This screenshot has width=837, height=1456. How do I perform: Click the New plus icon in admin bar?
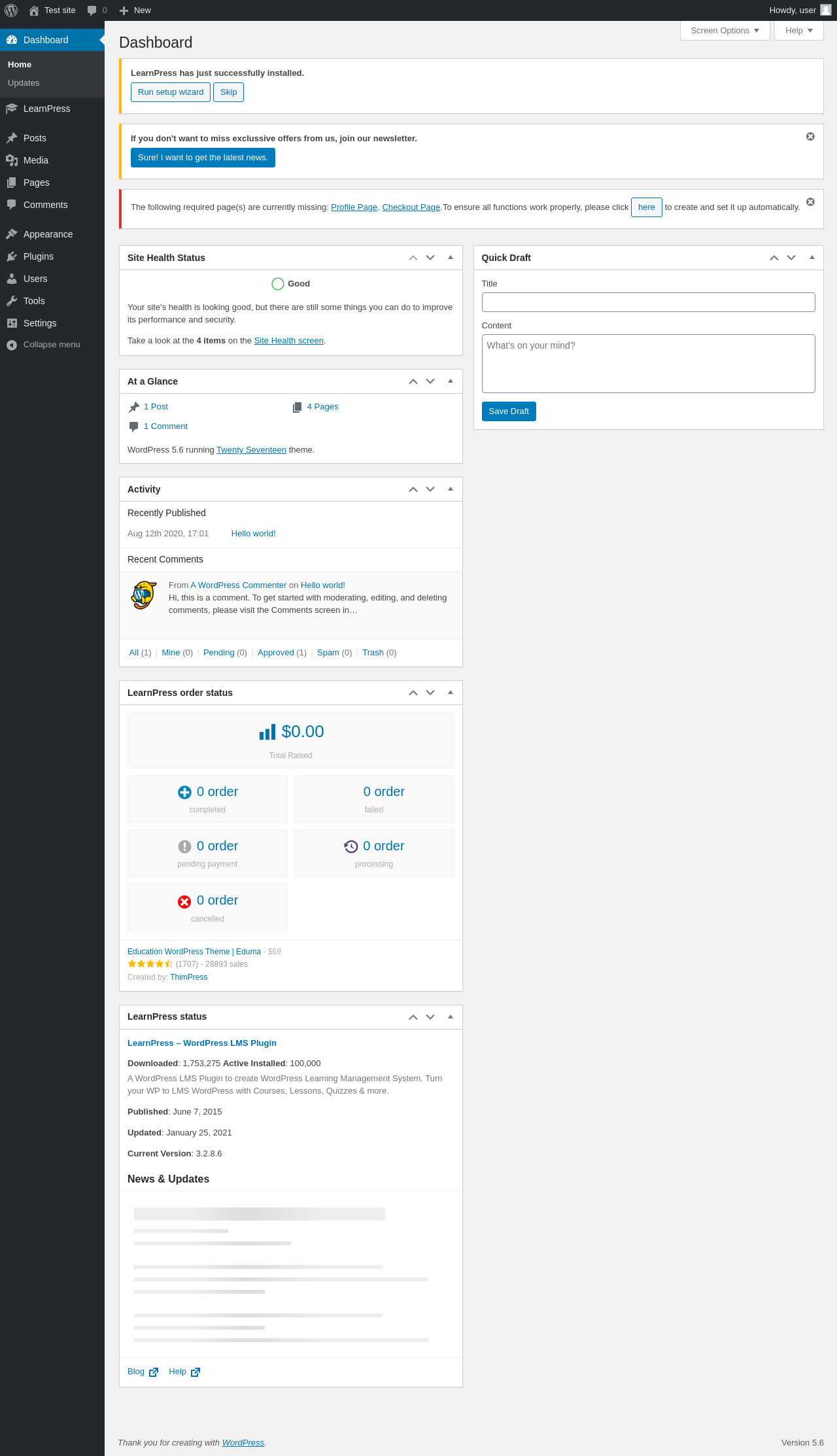click(124, 10)
